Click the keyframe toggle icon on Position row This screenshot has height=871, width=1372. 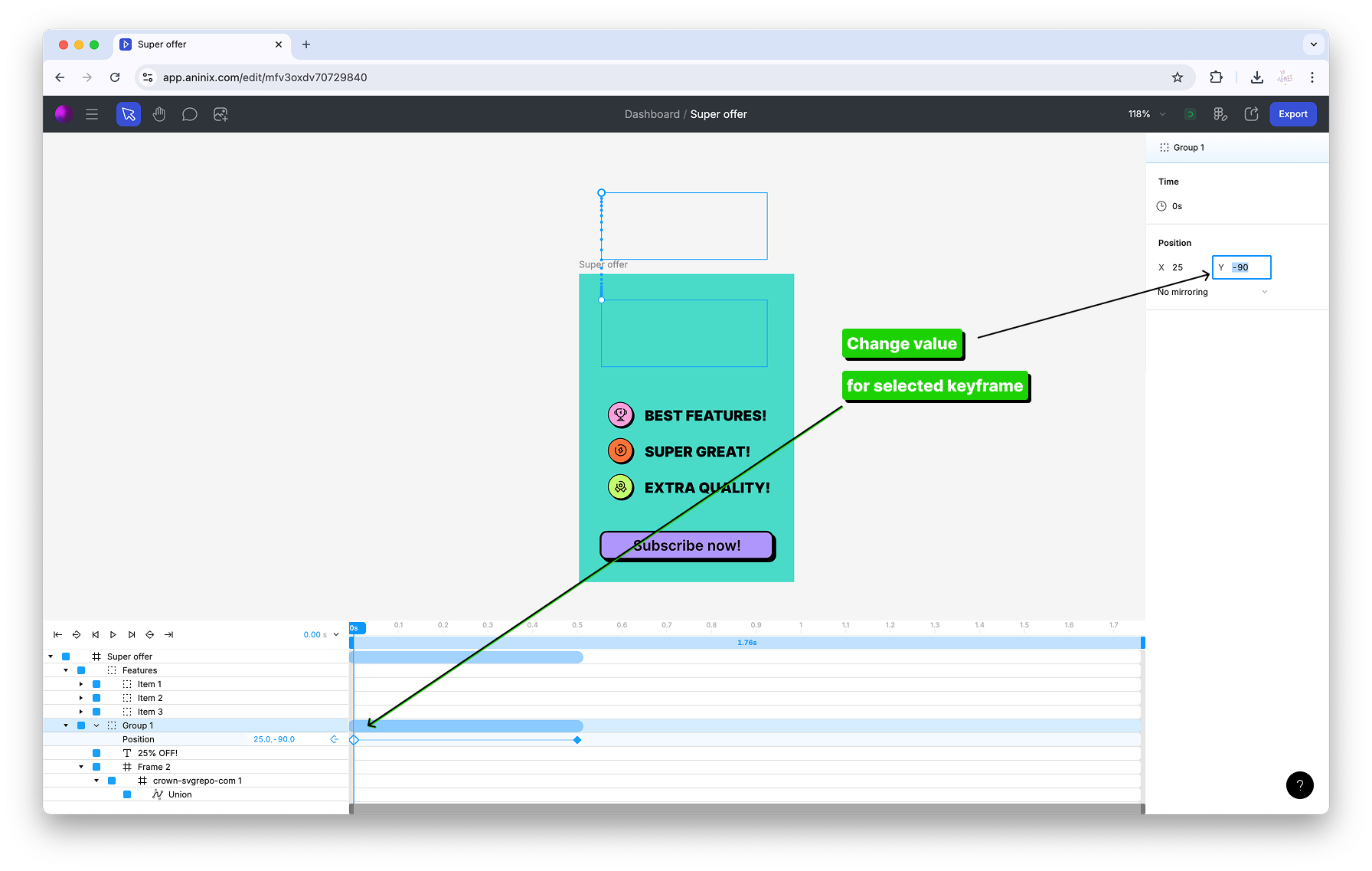[x=335, y=739]
